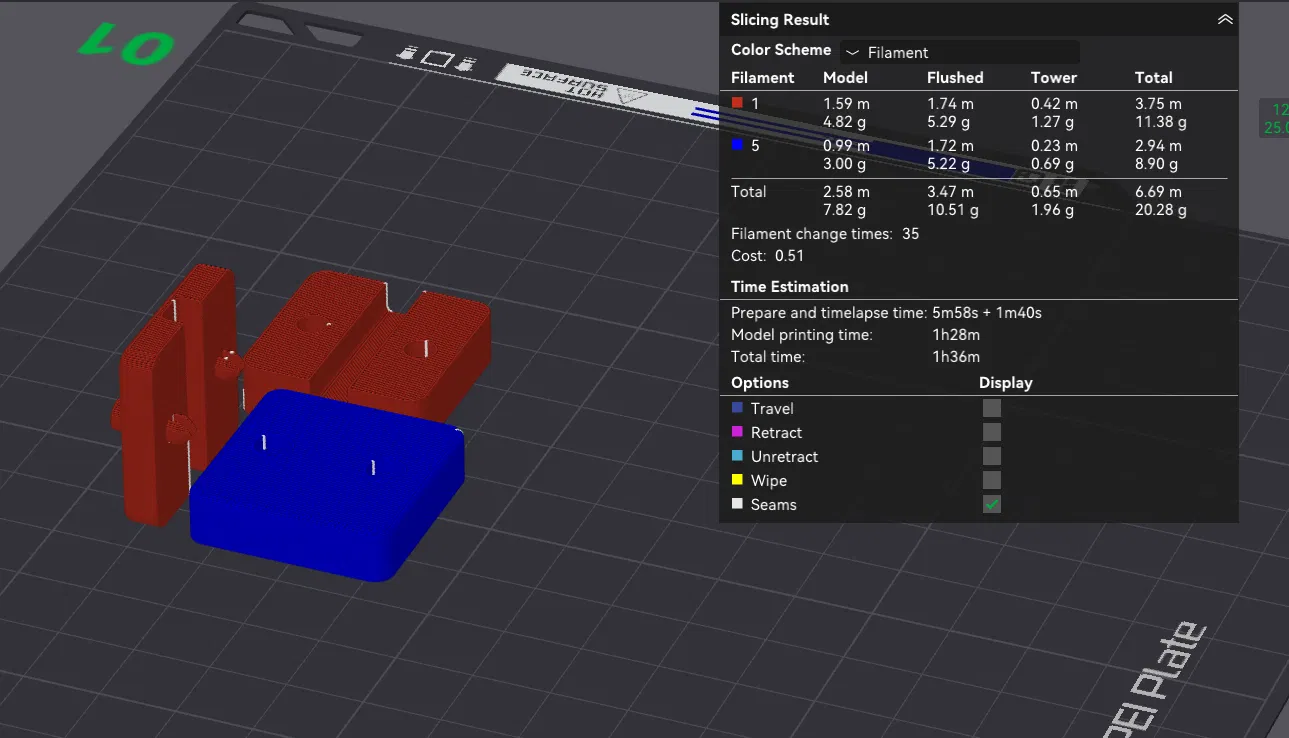1289x738 pixels.
Task: Click the flushed value 1.72 m
Action: (951, 145)
